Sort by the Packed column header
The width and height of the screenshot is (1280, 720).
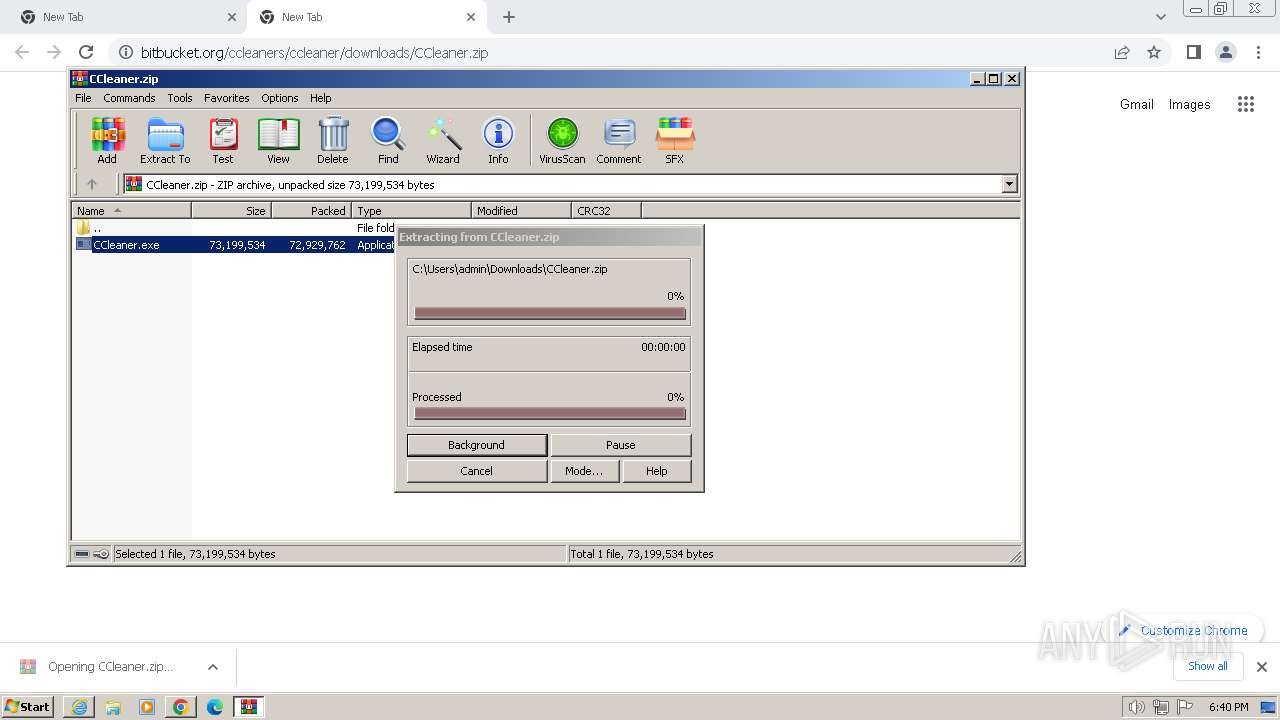pyautogui.click(x=312, y=210)
